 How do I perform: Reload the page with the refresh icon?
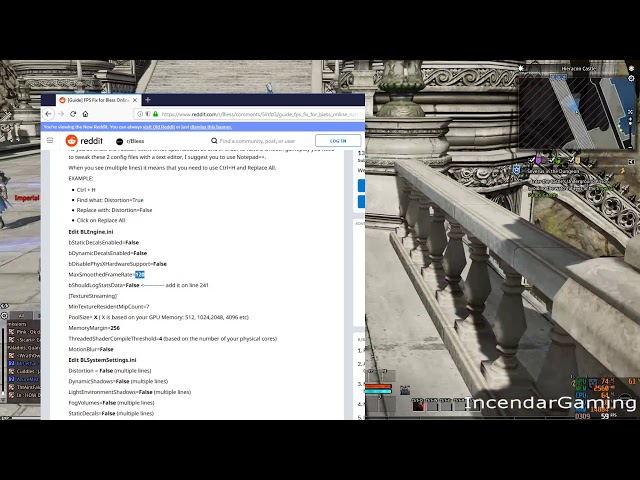(72, 114)
